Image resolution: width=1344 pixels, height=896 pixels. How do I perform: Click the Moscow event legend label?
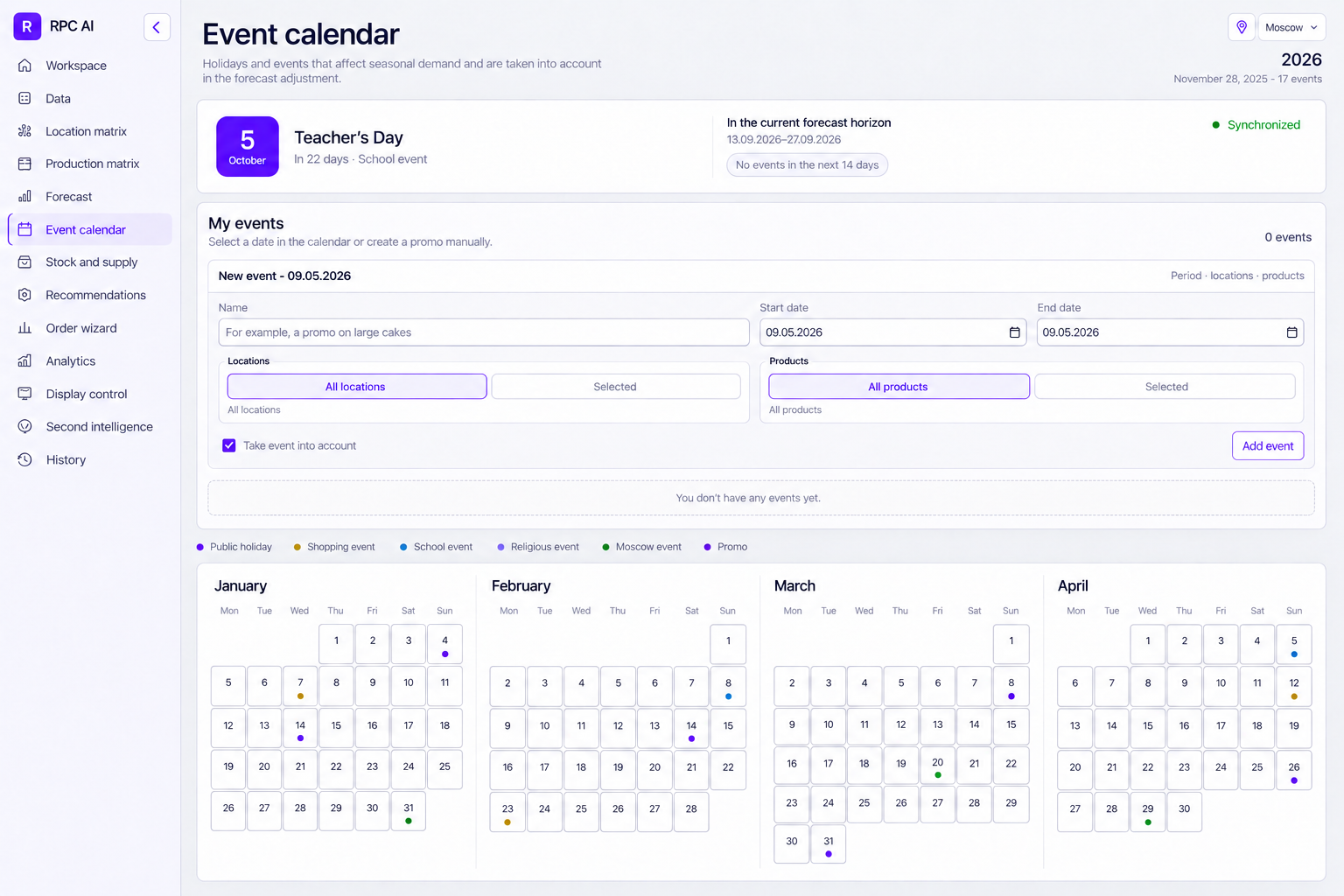coord(648,547)
